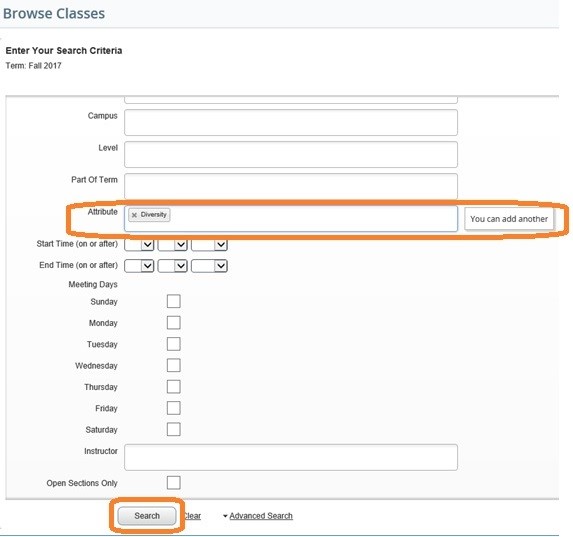The height and width of the screenshot is (537, 573).
Task: Click the 'You can add another' tooltip
Action: (x=509, y=219)
